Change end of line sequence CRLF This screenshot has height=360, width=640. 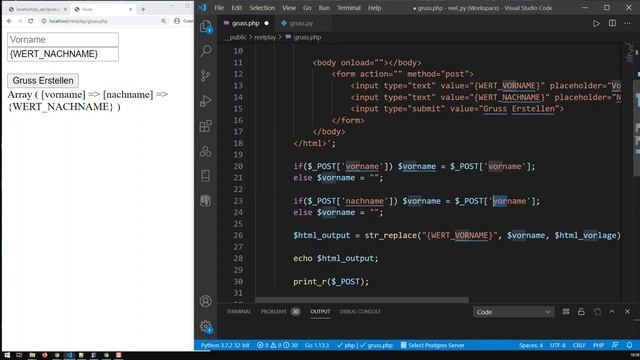click(x=579, y=345)
